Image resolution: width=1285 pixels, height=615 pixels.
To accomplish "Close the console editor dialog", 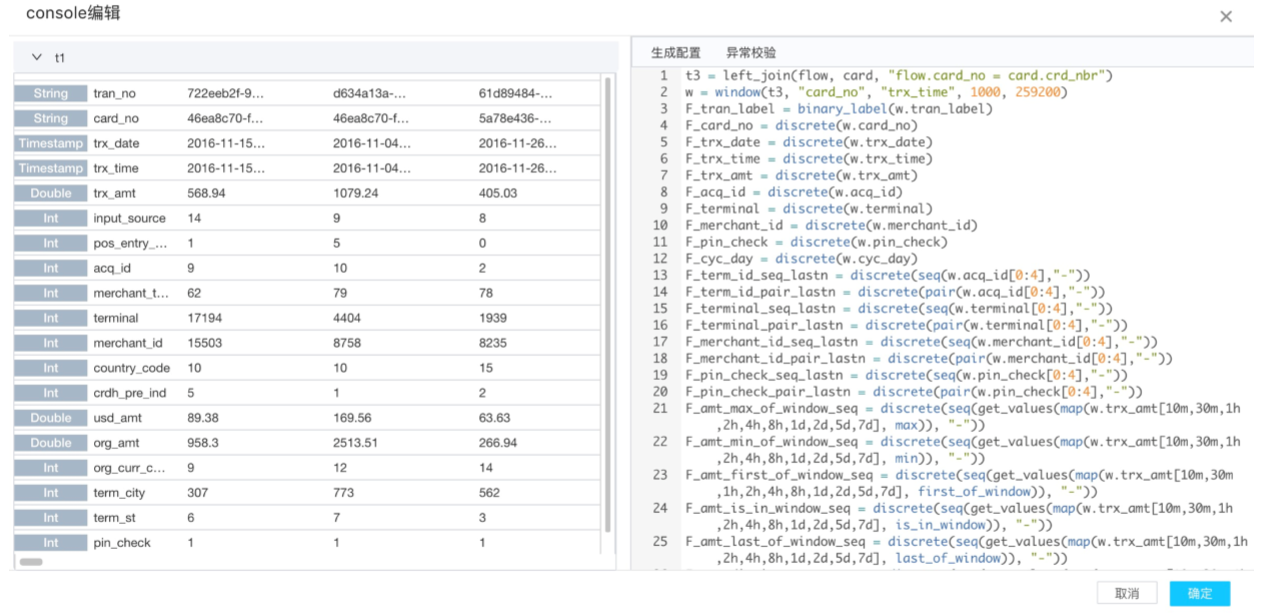I will 1225,16.
